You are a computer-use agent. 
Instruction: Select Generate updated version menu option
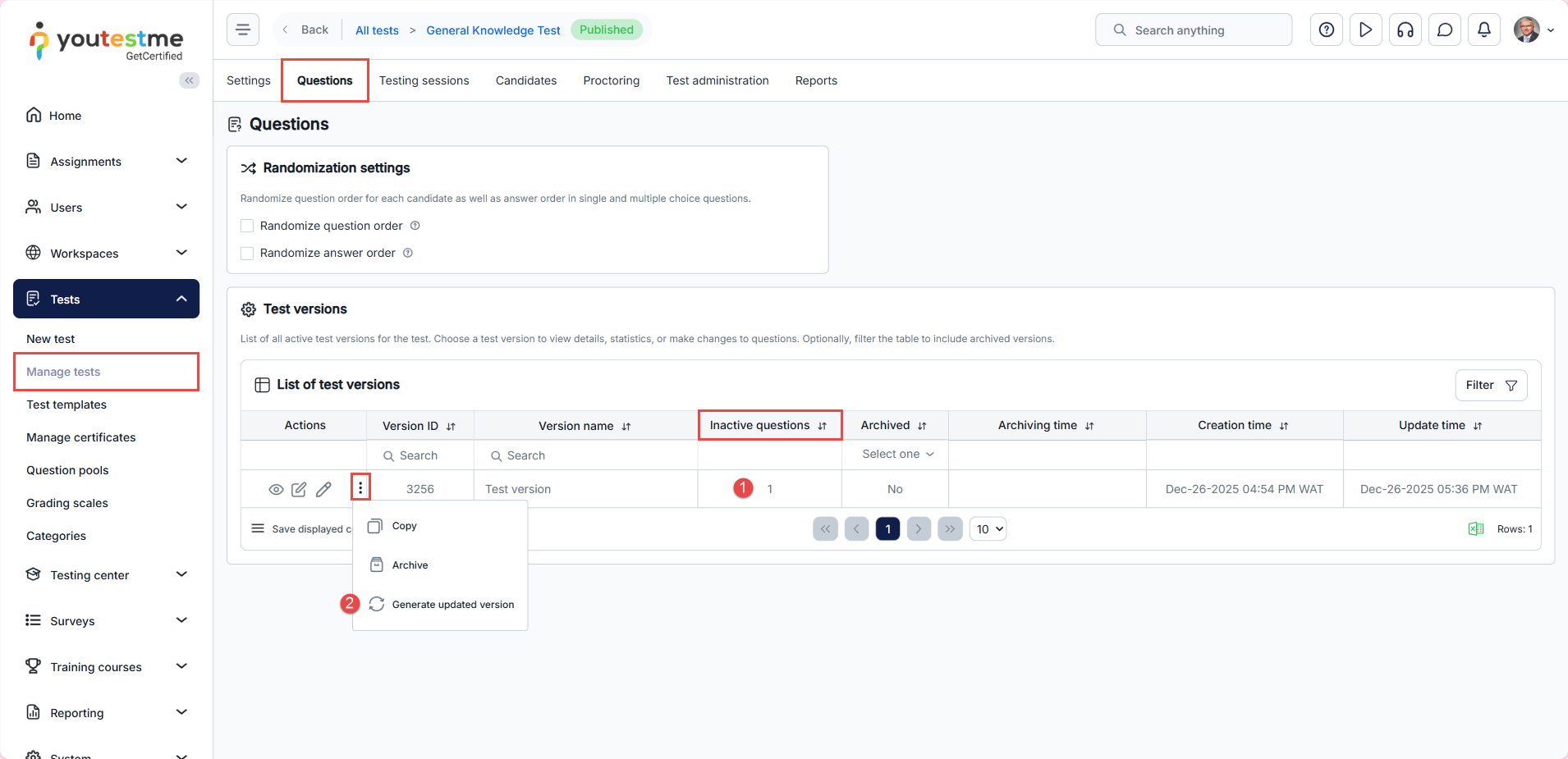[452, 605]
